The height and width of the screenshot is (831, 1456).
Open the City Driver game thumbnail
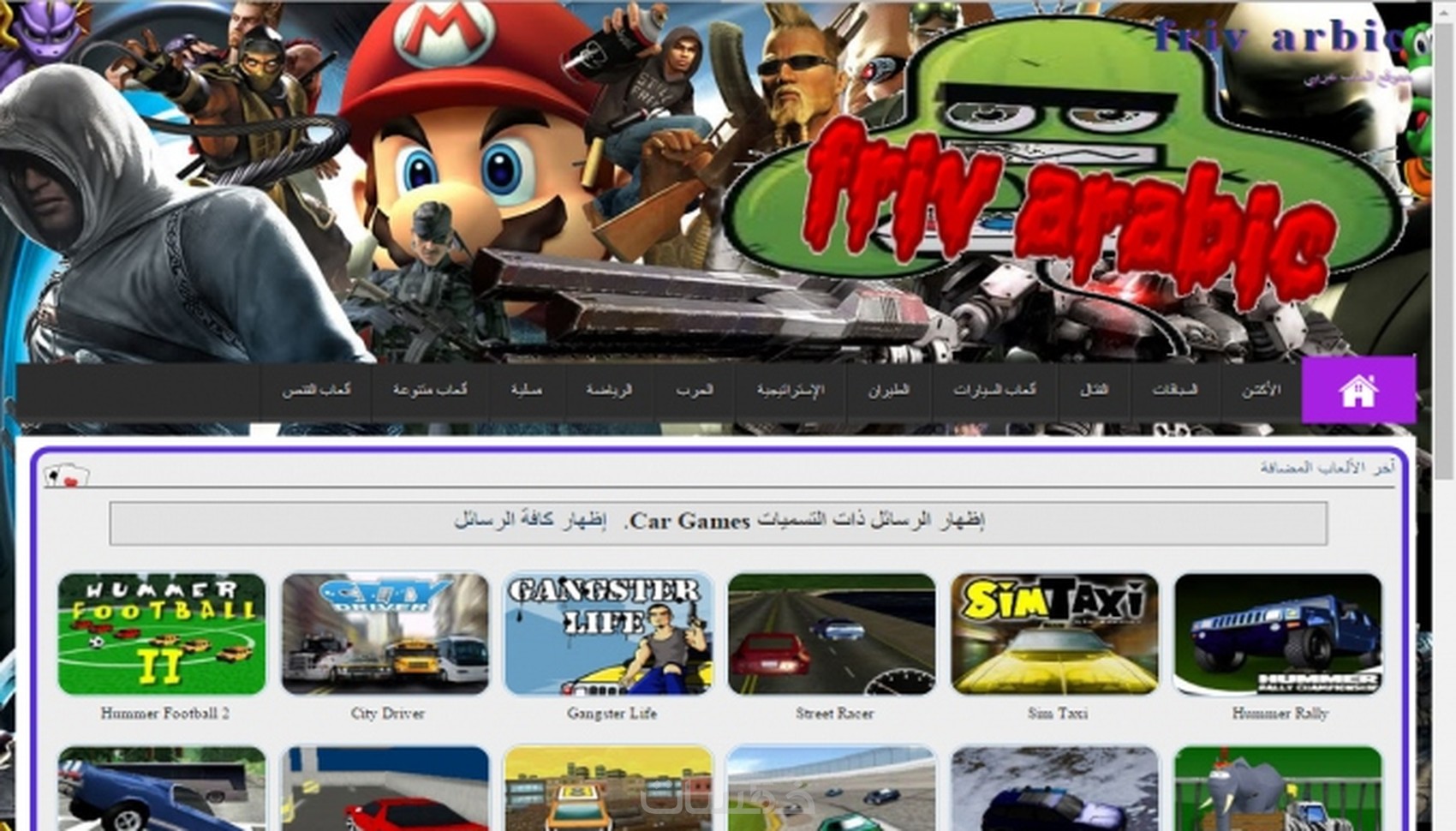click(x=385, y=634)
